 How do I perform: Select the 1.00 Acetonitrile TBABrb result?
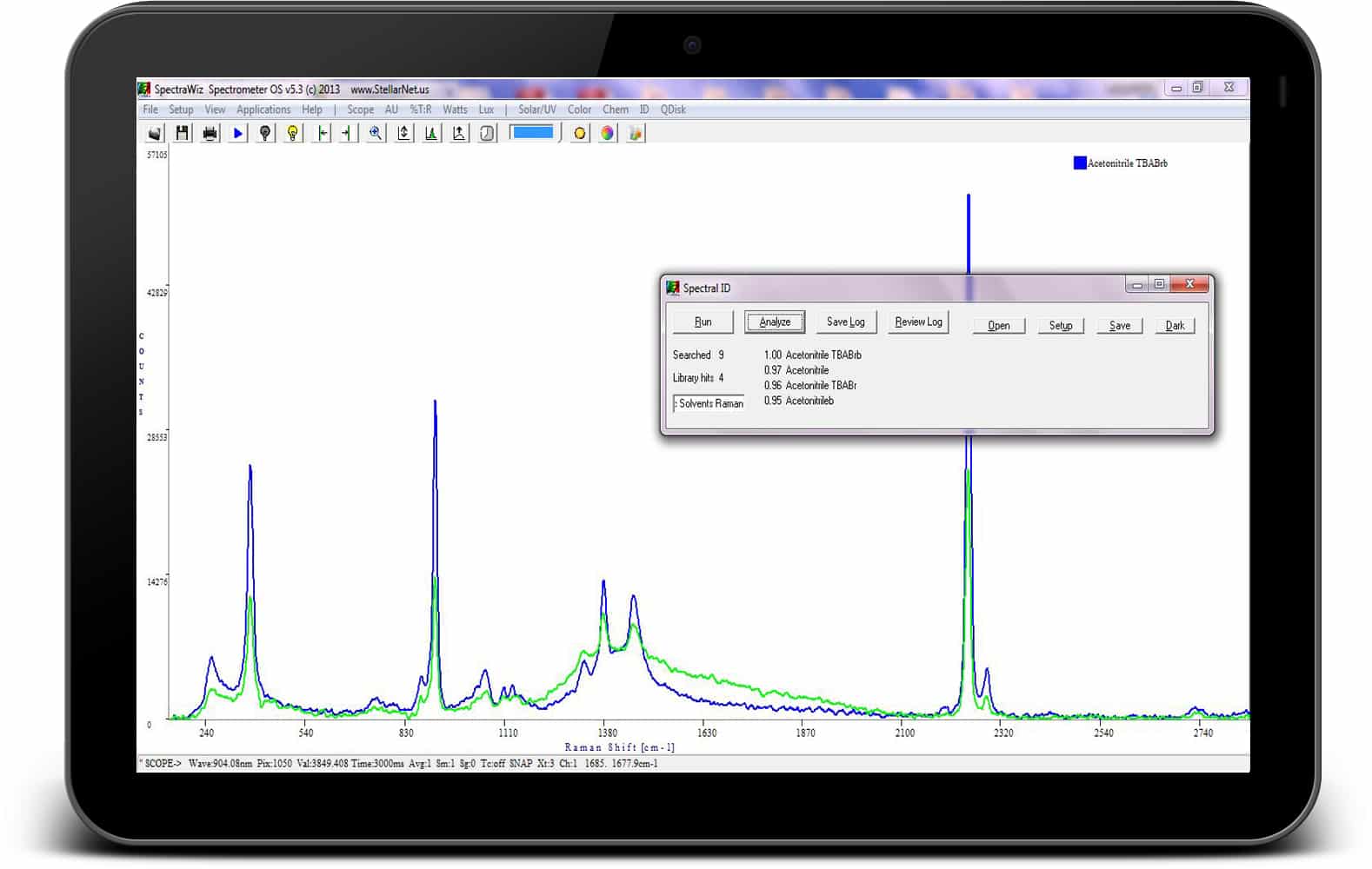[x=813, y=355]
